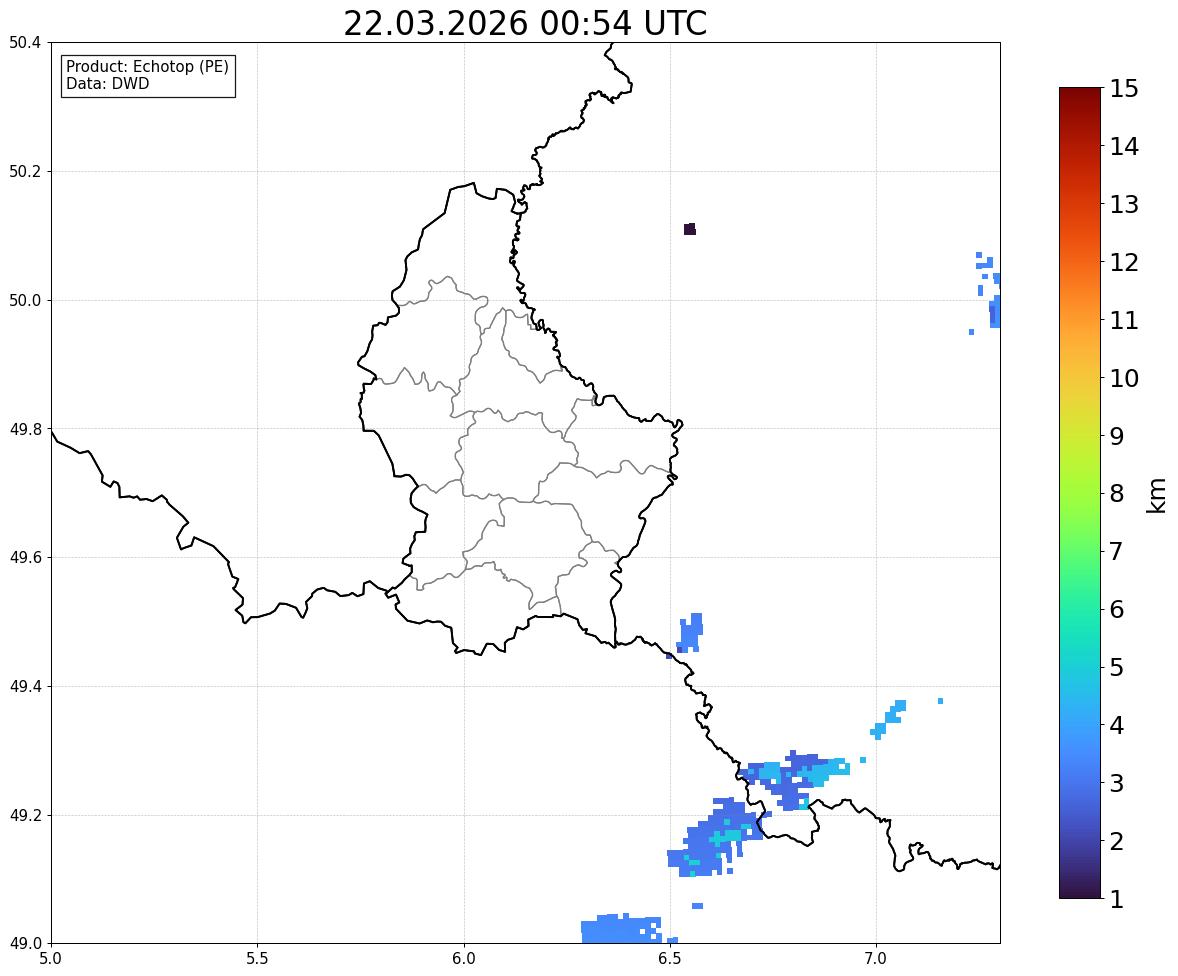Click the colorbar tick label '1'
Viewport: 1178px width, 976px height.
[x=1116, y=899]
